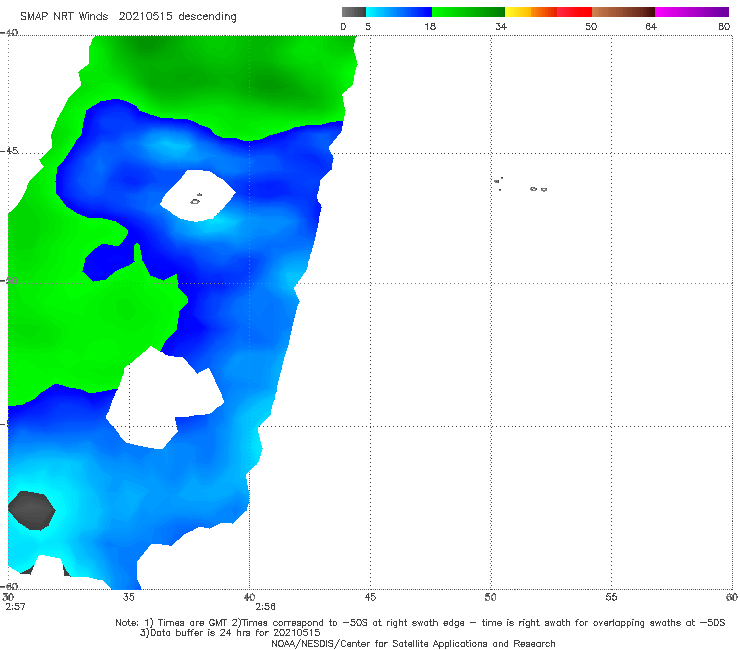Click the "30" longitude axis label
The height and width of the screenshot is (650, 740).
[x=8, y=597]
